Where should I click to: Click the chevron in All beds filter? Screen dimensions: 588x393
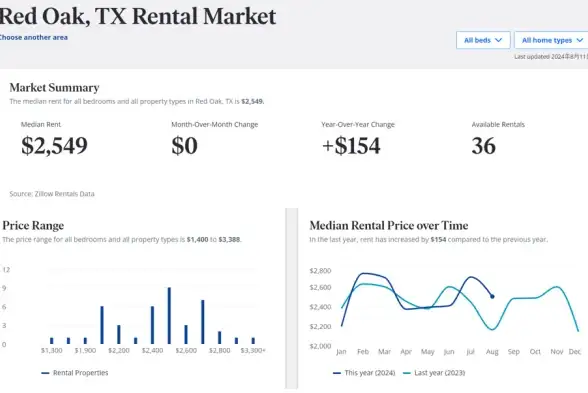pyautogui.click(x=498, y=40)
